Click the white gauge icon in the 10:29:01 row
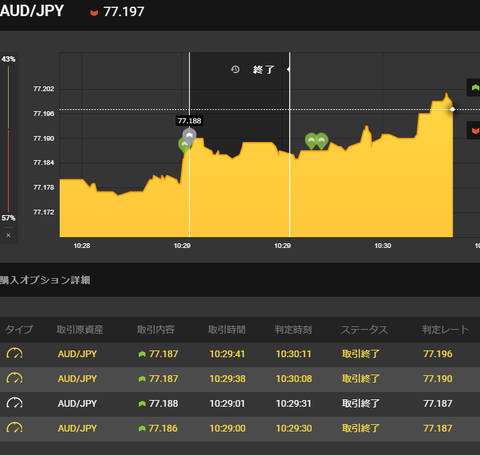Viewport: 480px width, 455px height. 14,403
